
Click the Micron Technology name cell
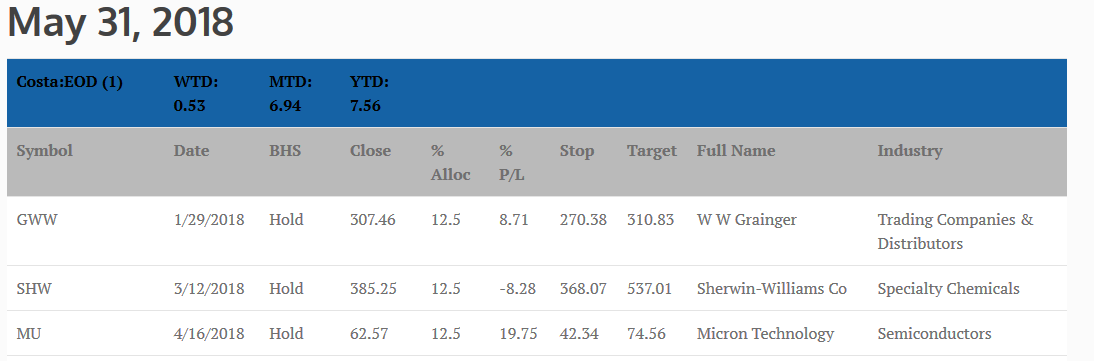tap(765, 334)
